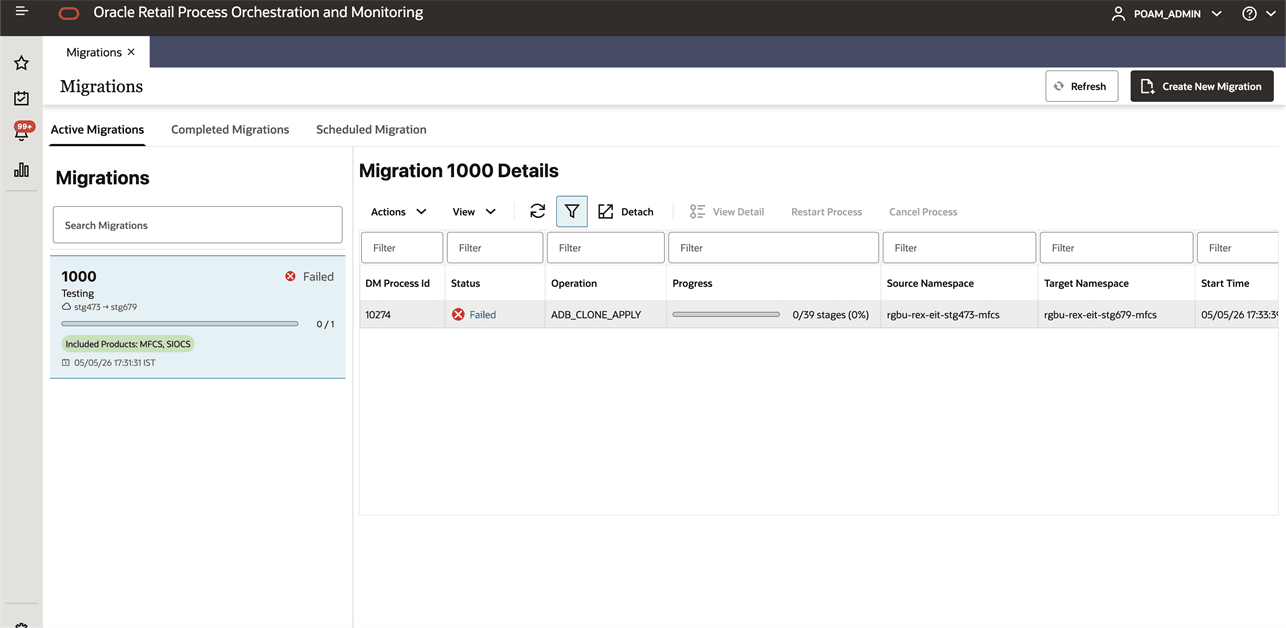1286x628 pixels.
Task: Toggle the filter funnel icon
Action: coord(572,211)
